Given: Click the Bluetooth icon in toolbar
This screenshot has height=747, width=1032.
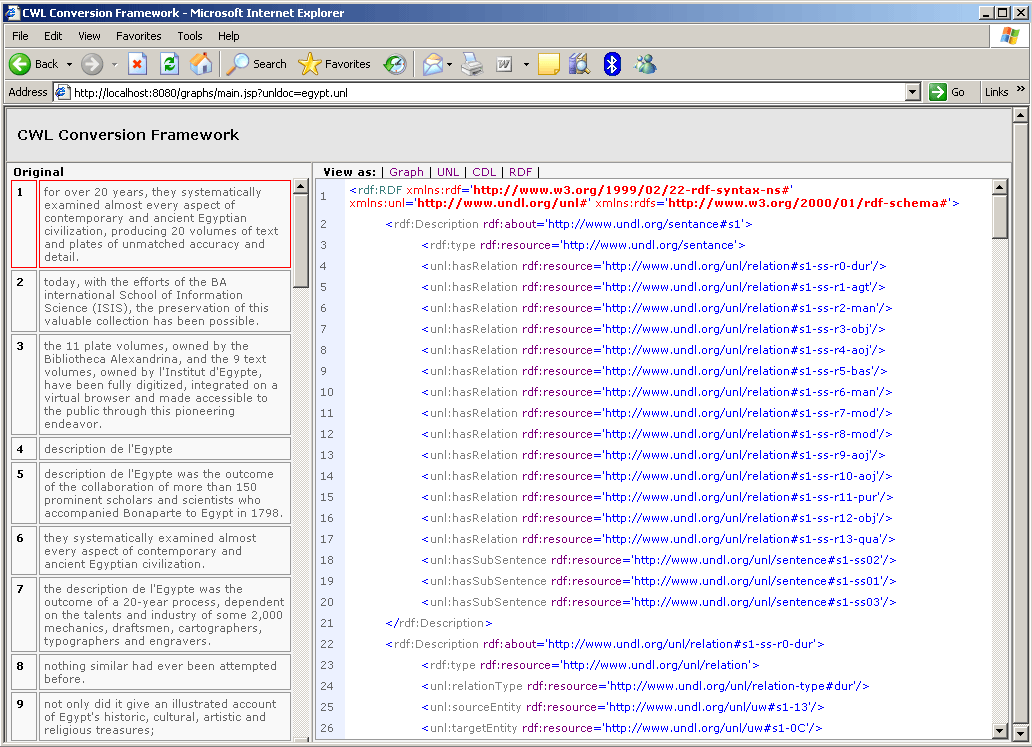Looking at the screenshot, I should click(x=612, y=64).
